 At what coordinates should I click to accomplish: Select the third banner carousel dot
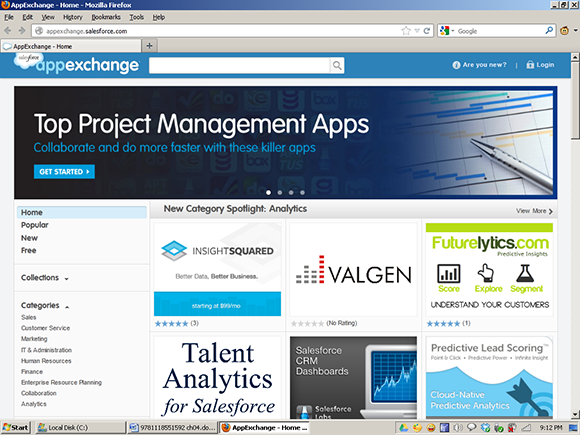(x=291, y=192)
